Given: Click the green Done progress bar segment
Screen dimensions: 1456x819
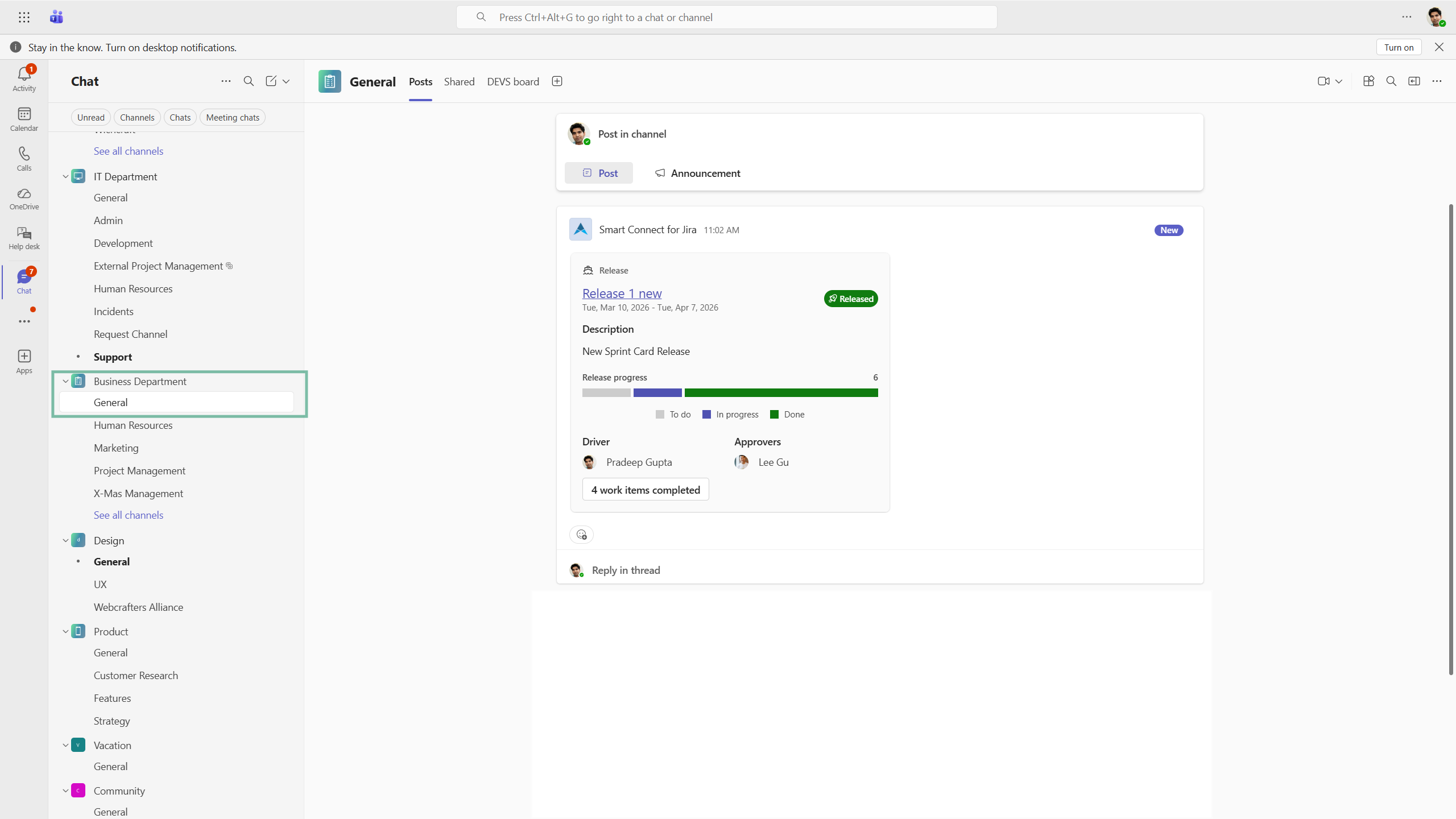Looking at the screenshot, I should click(x=781, y=393).
